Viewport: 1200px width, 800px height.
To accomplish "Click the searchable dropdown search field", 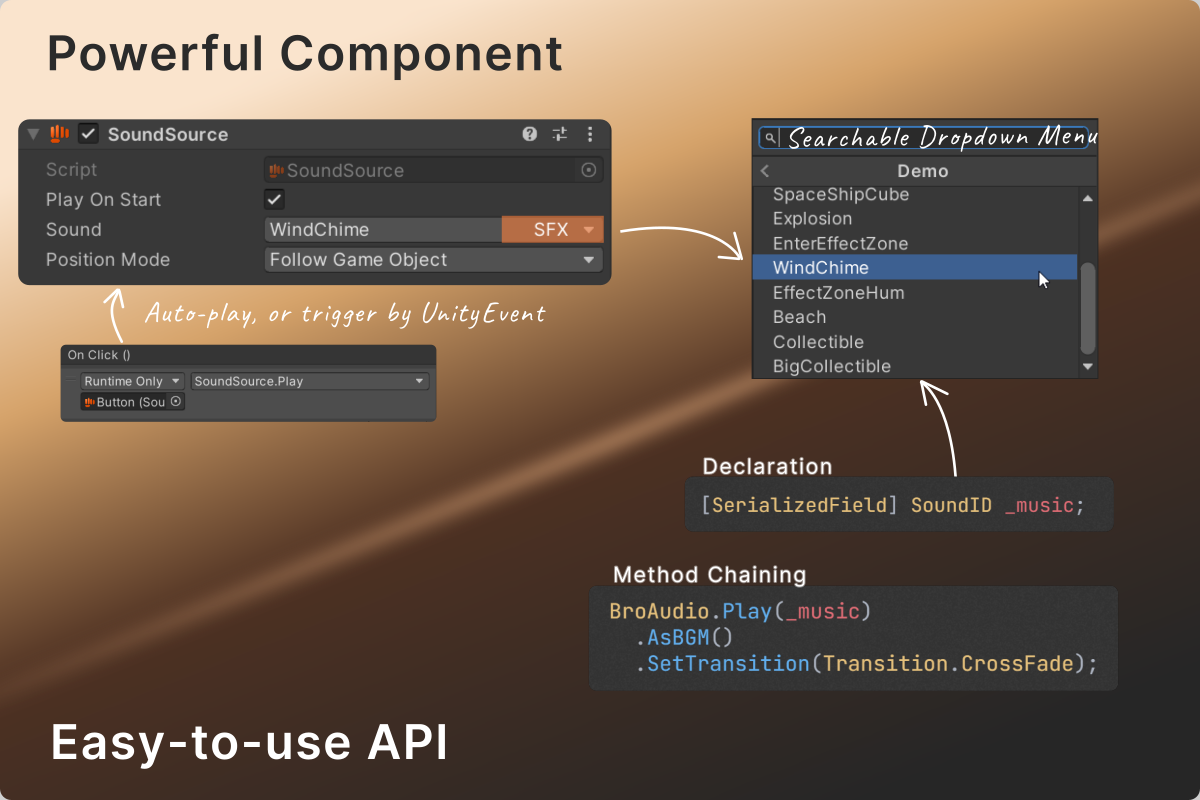I will [x=925, y=138].
